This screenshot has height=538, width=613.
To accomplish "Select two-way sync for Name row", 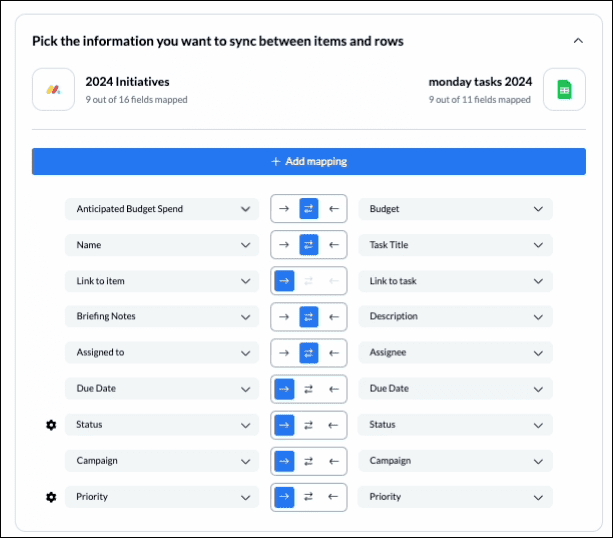I will point(309,245).
